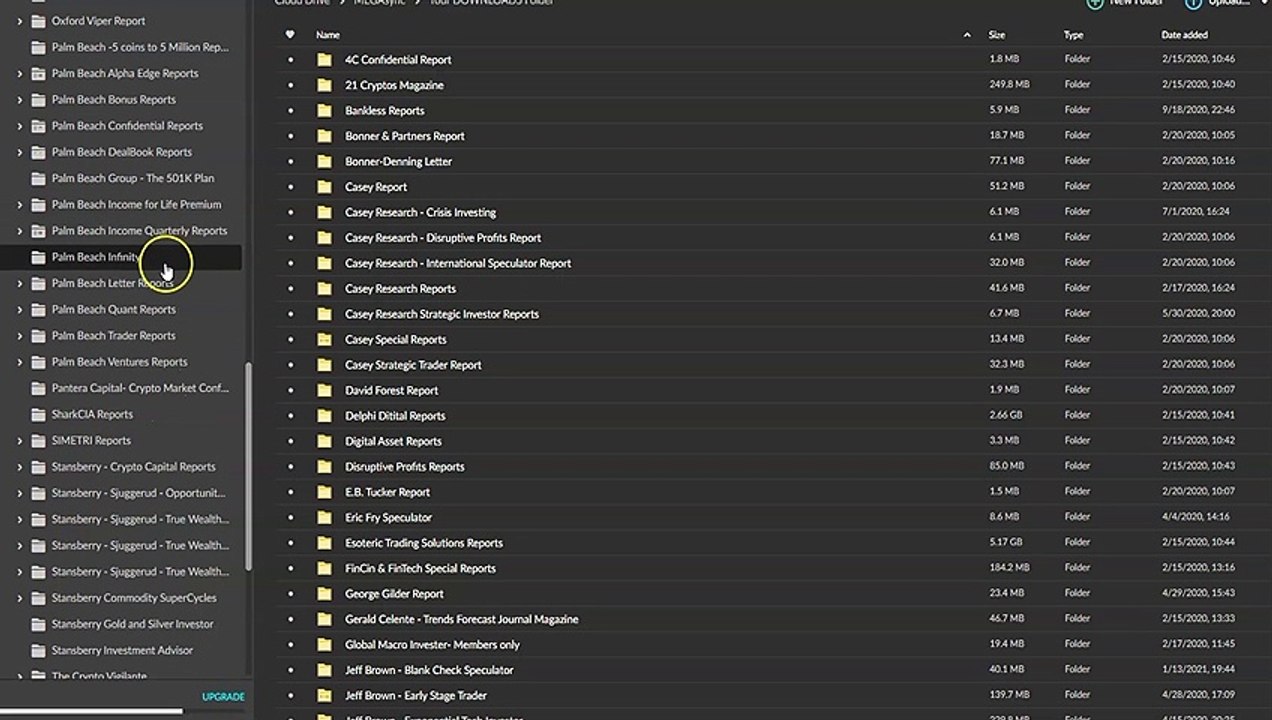This screenshot has height=720, width=1272.
Task: Sort the file list by Name column
Action: tap(328, 35)
